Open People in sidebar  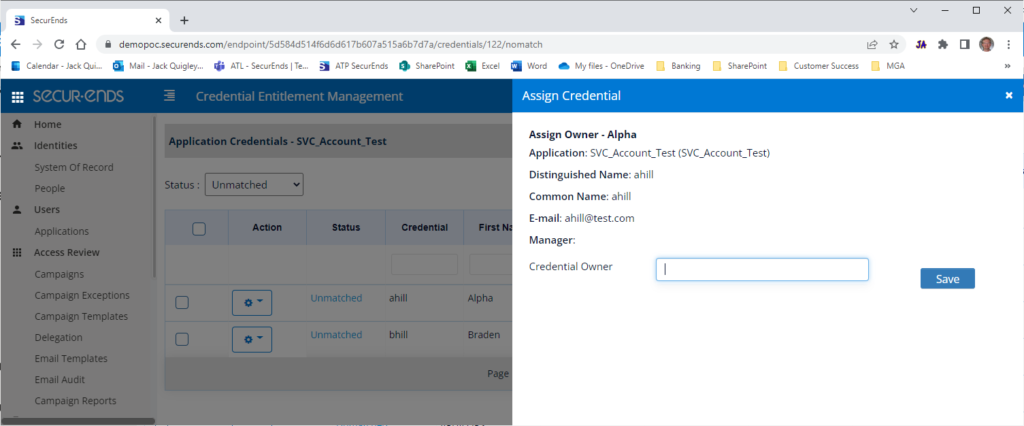click(x=50, y=188)
